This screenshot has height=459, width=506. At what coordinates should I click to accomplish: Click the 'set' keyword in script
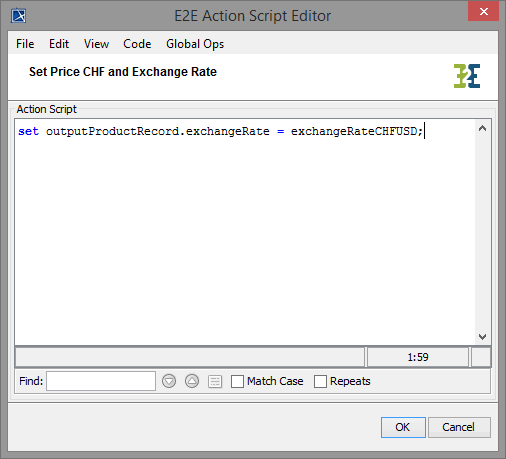28,131
